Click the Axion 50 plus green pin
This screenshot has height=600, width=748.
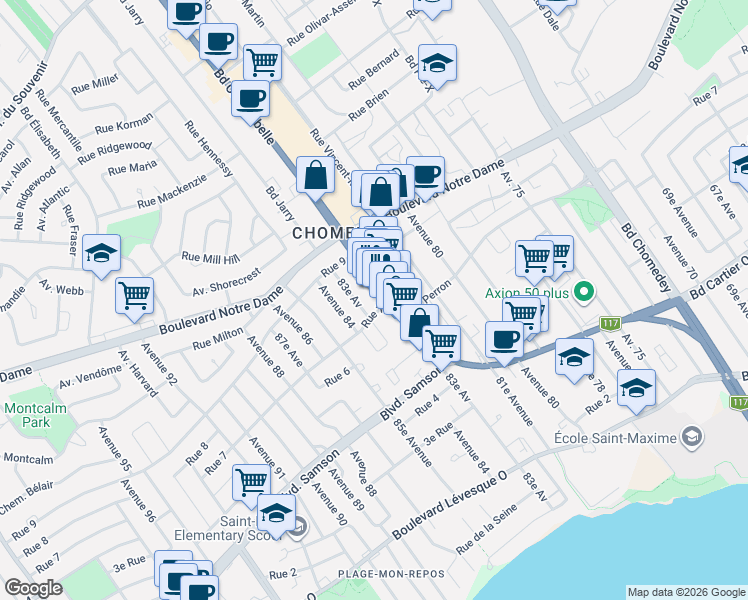click(584, 291)
